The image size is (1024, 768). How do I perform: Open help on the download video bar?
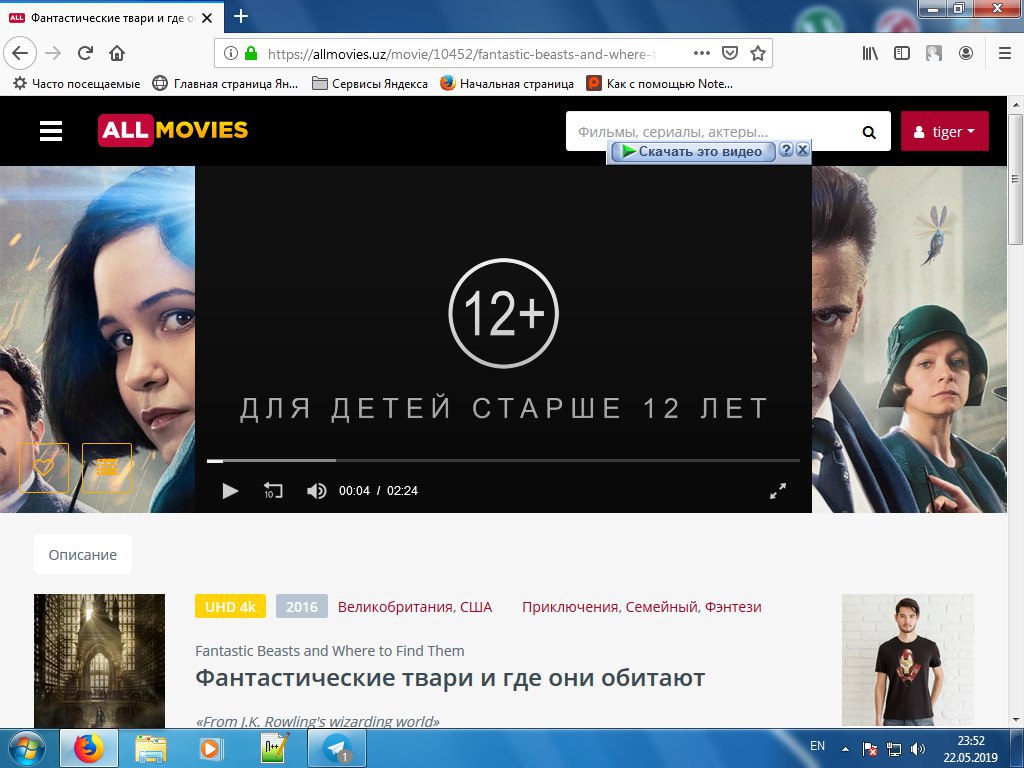click(786, 150)
